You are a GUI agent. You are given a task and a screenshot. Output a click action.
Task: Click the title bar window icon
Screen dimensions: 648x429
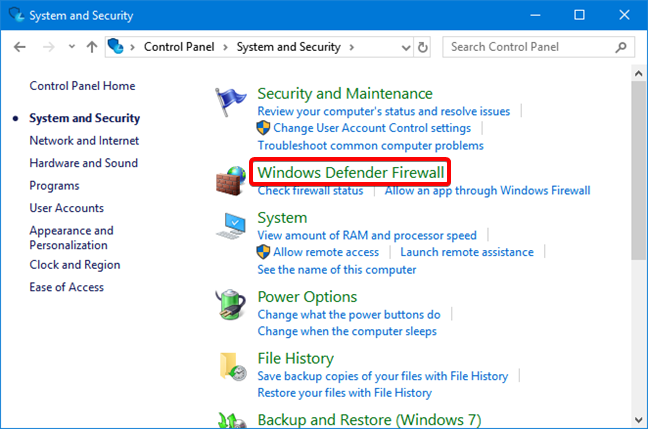click(x=17, y=14)
